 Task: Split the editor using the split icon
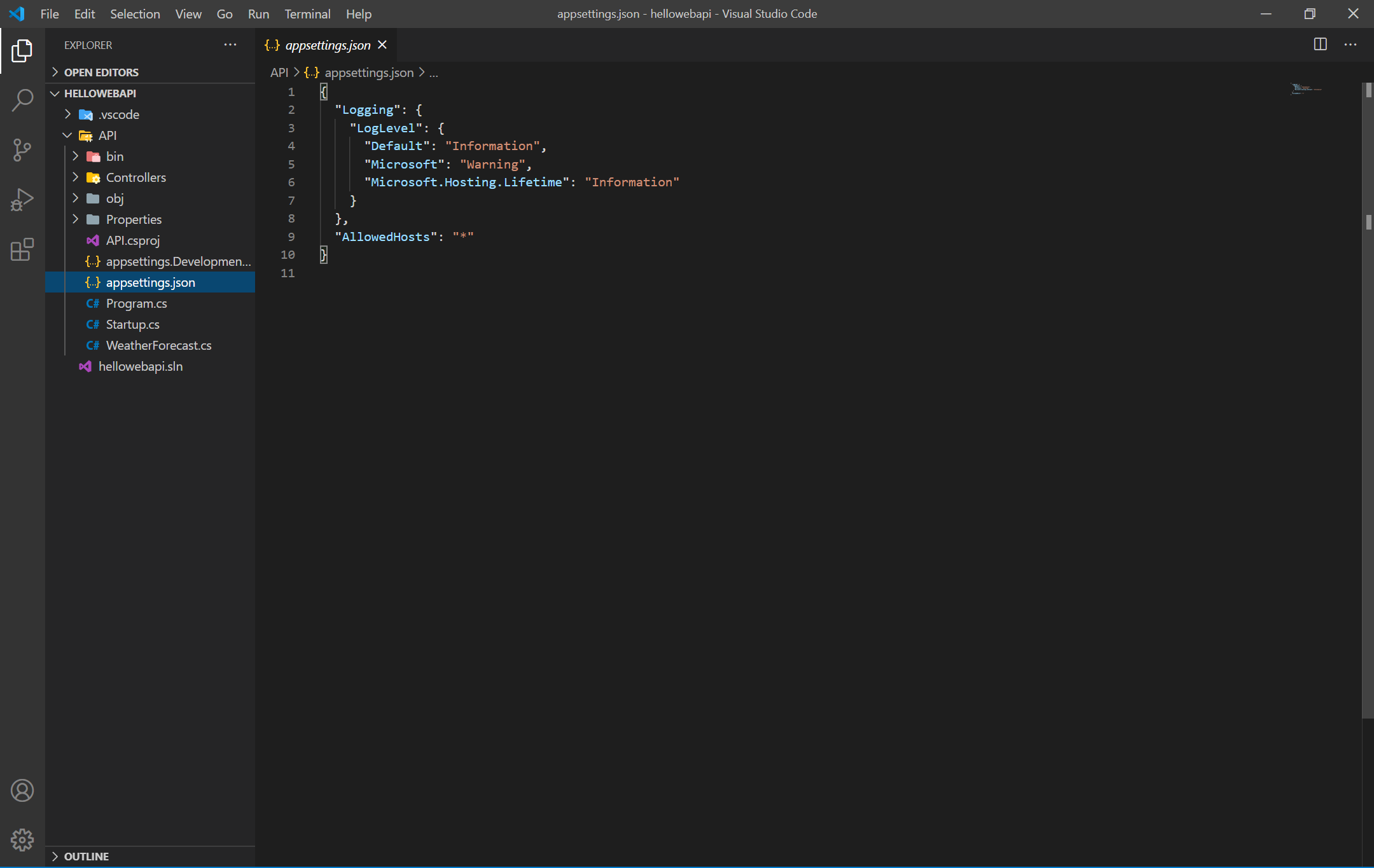[x=1321, y=45]
